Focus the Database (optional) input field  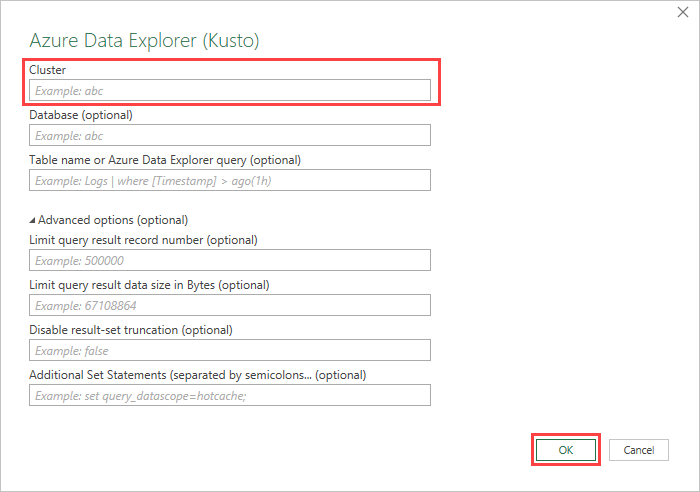coord(230,135)
